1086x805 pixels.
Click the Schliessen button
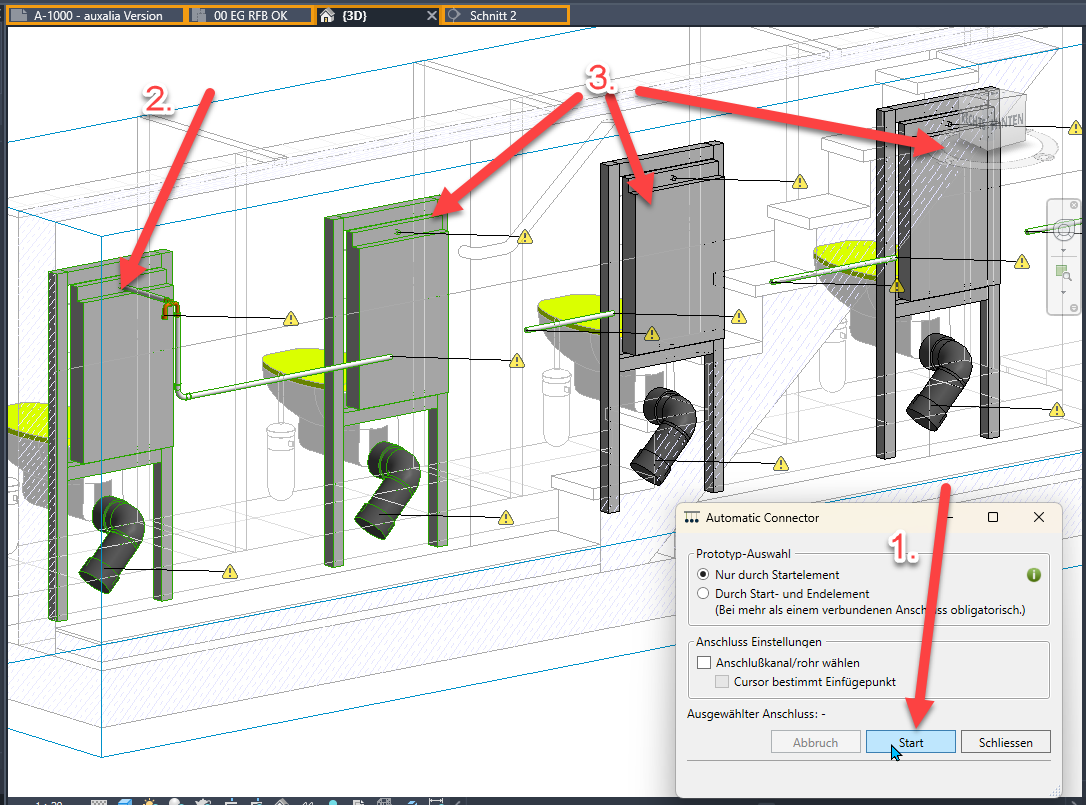click(1006, 743)
